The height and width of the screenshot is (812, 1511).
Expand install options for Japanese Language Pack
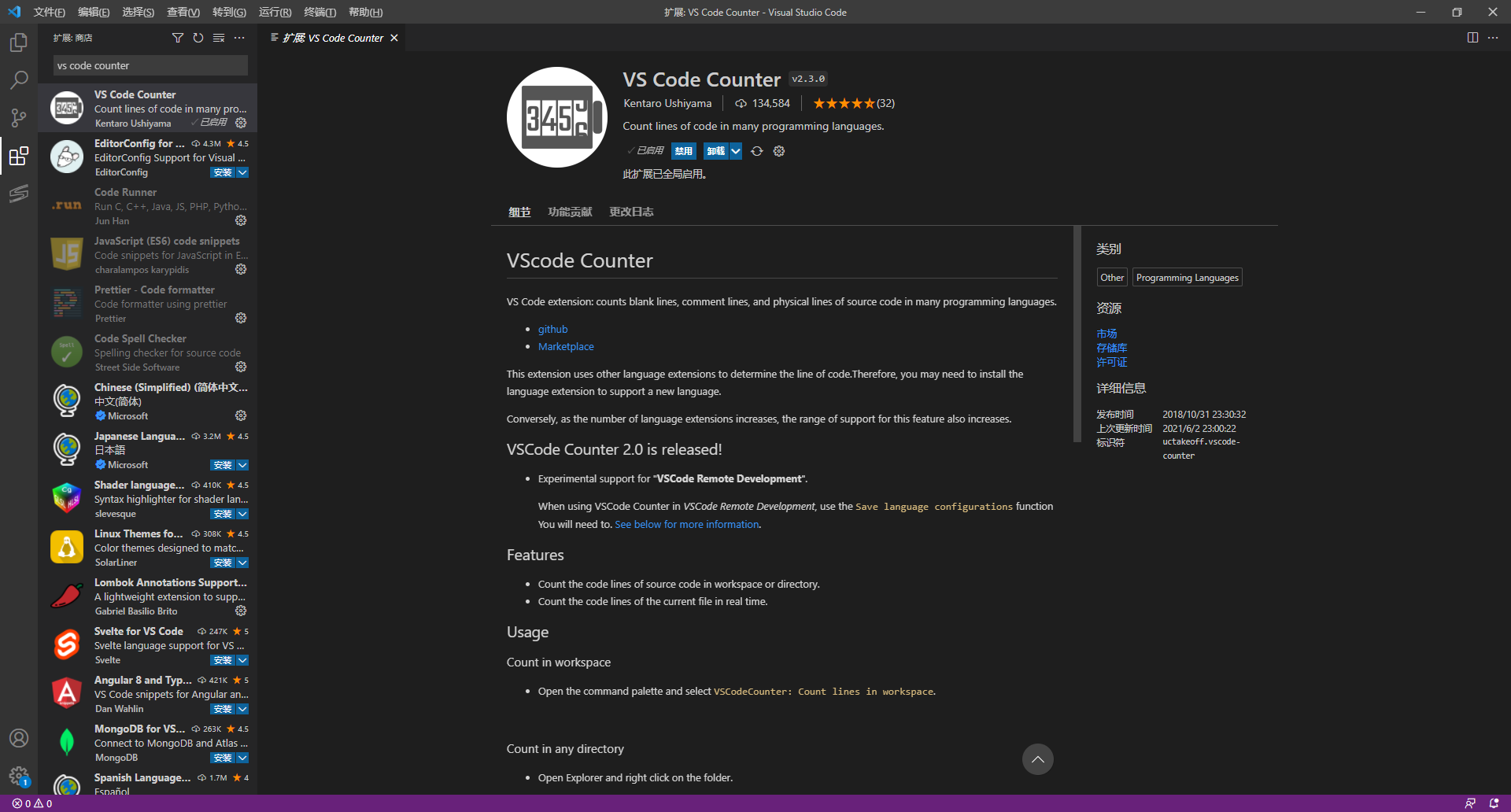coord(242,465)
